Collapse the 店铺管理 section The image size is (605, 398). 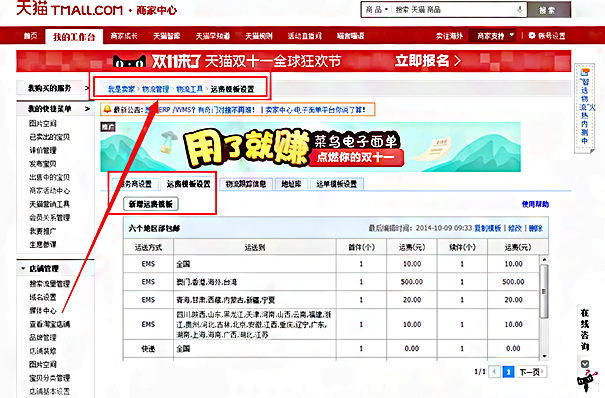pyautogui.click(x=23, y=268)
